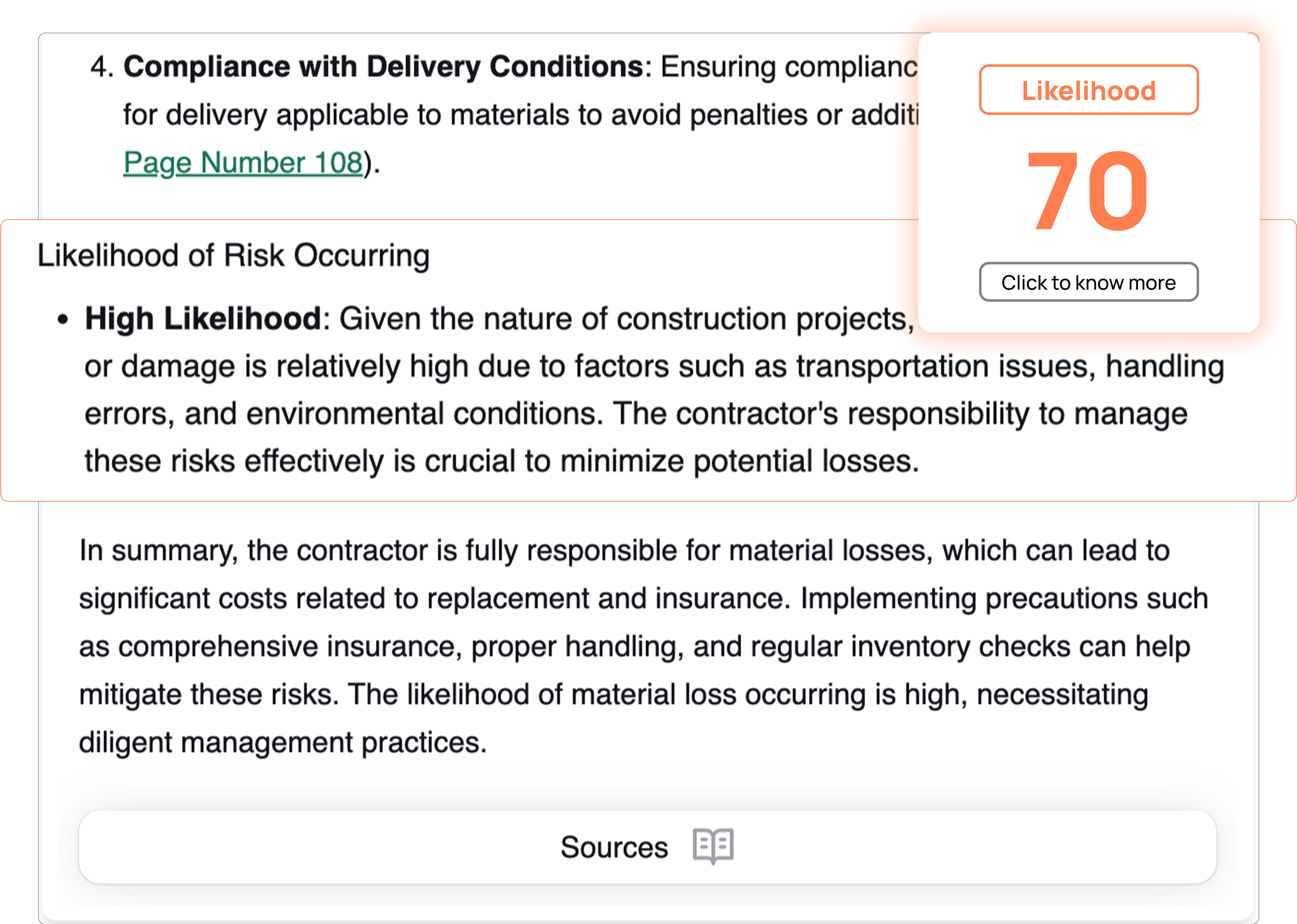This screenshot has width=1297, height=924.
Task: Expand the Sources bar
Action: [x=648, y=847]
